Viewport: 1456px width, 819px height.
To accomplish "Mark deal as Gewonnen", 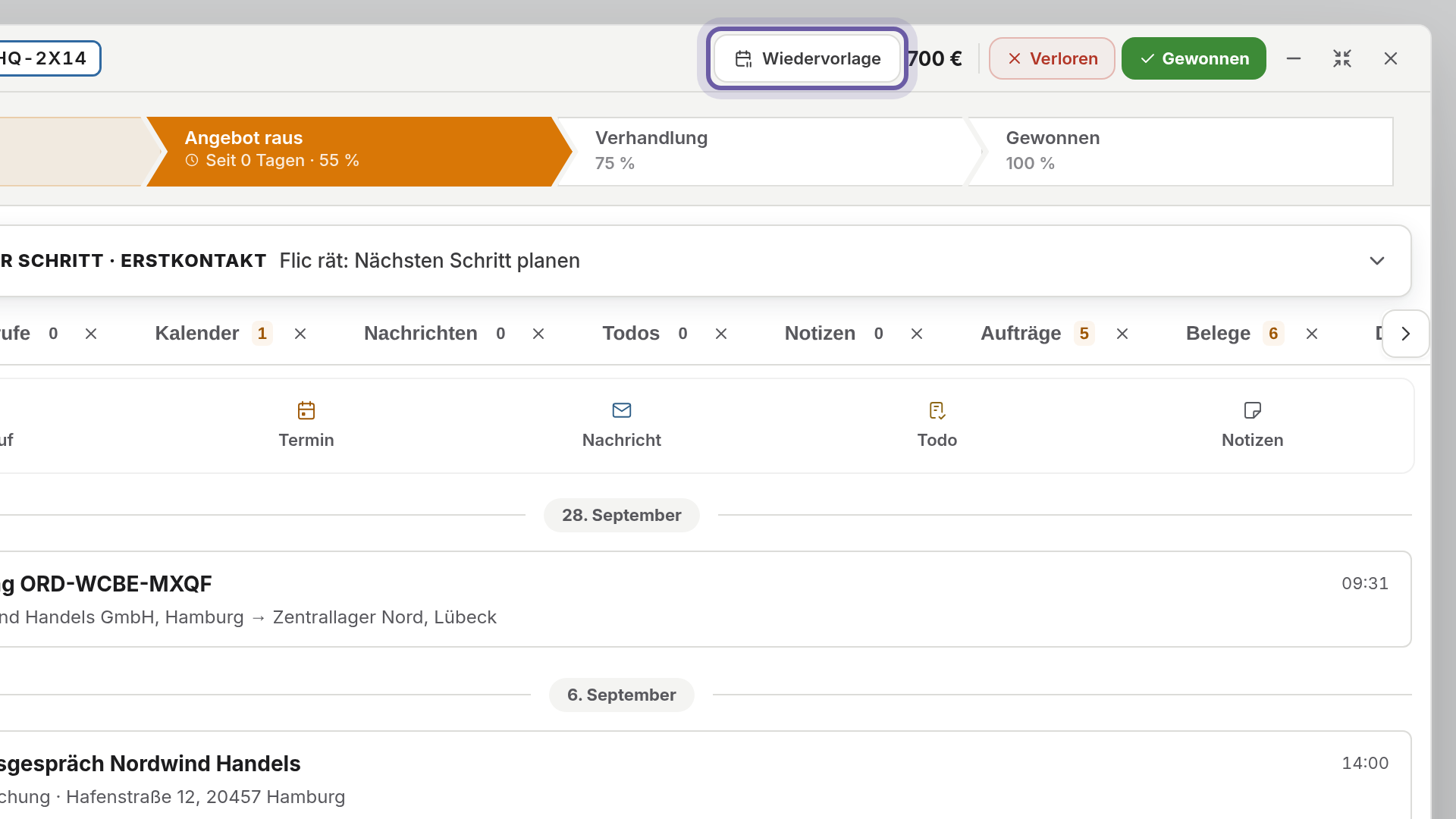I will [x=1194, y=58].
